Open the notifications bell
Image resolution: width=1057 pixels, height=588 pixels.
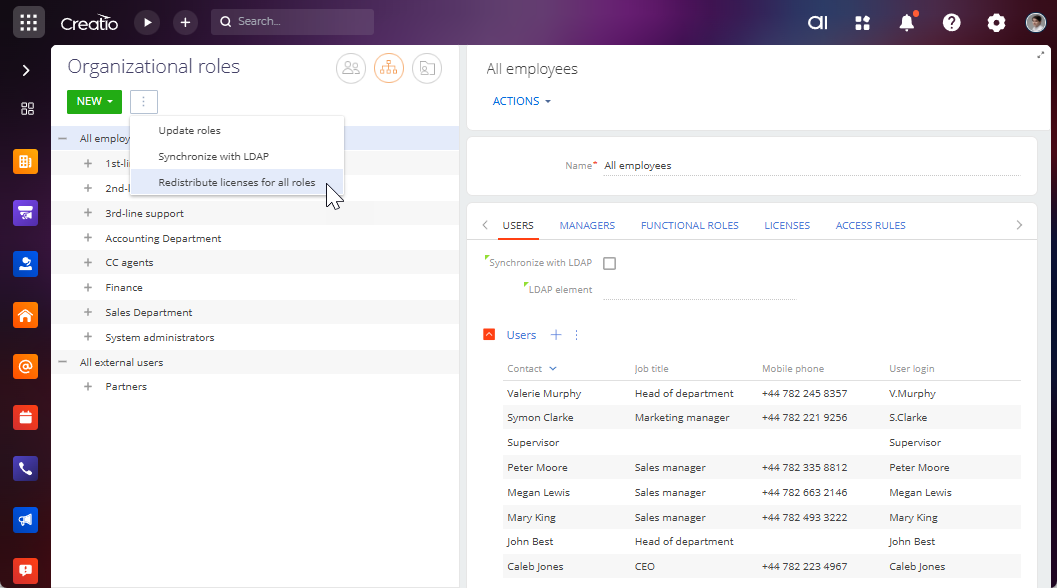[907, 22]
